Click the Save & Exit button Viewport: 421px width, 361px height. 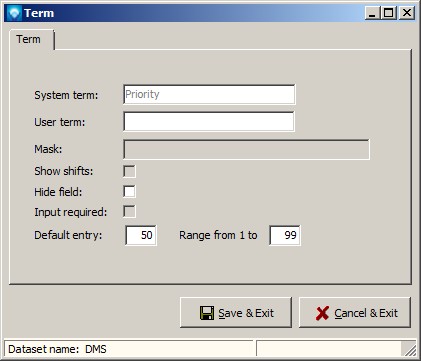tap(236, 313)
